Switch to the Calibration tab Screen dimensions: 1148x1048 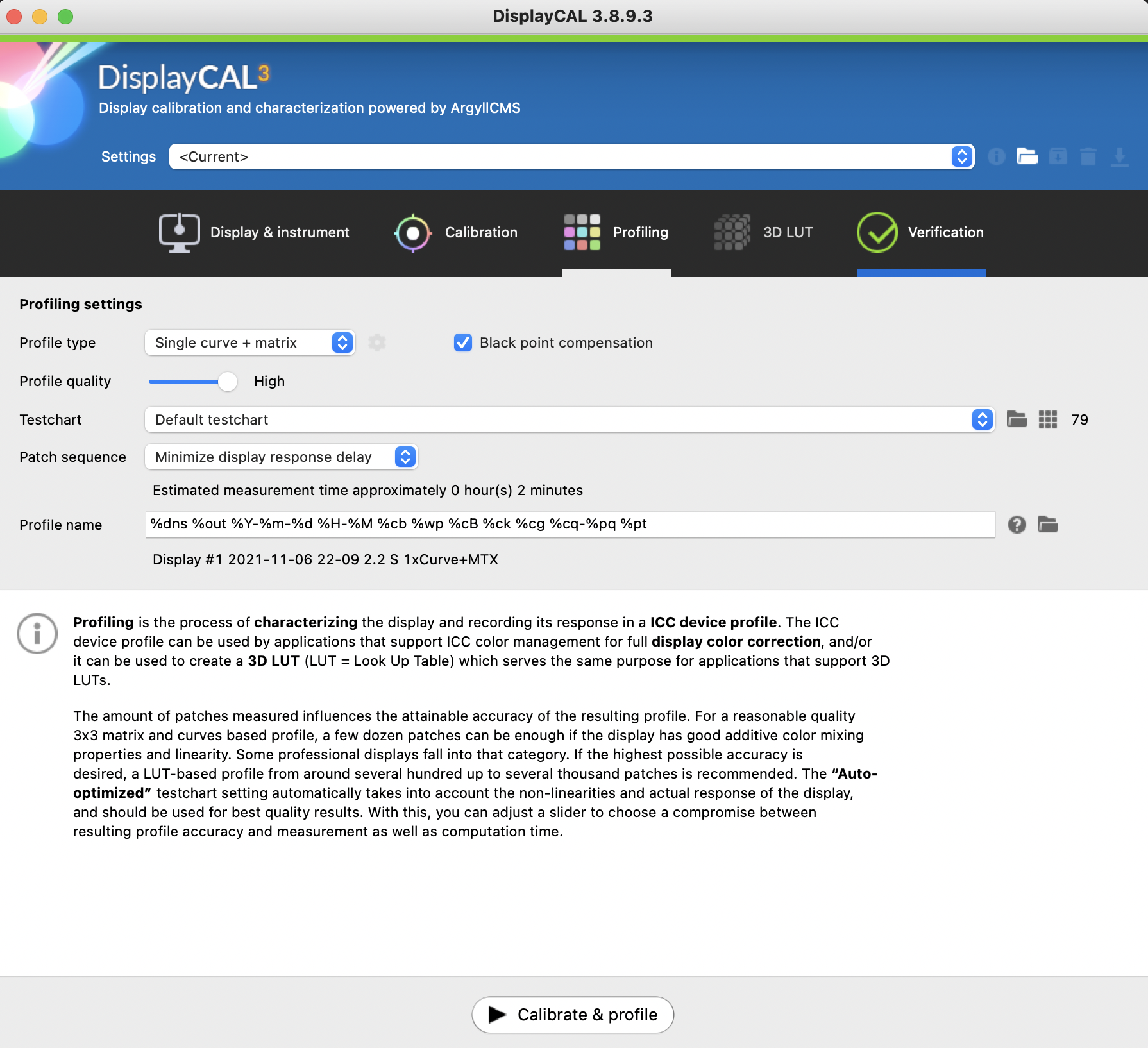coord(456,232)
